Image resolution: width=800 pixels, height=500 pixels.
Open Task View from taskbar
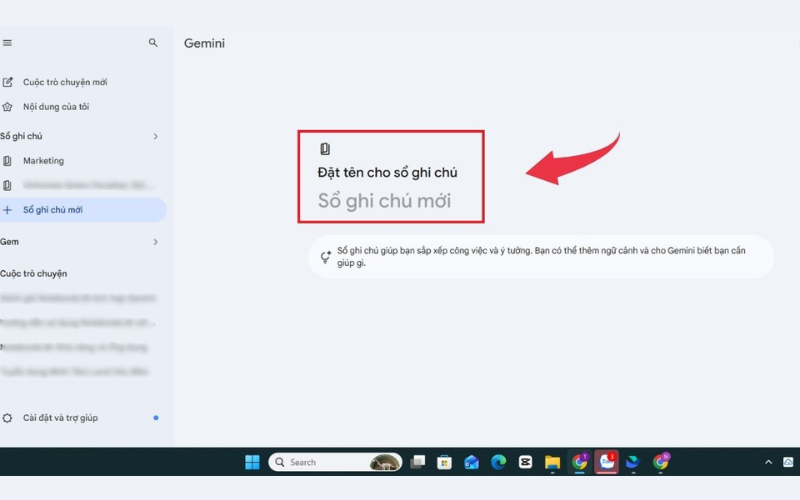tap(418, 462)
